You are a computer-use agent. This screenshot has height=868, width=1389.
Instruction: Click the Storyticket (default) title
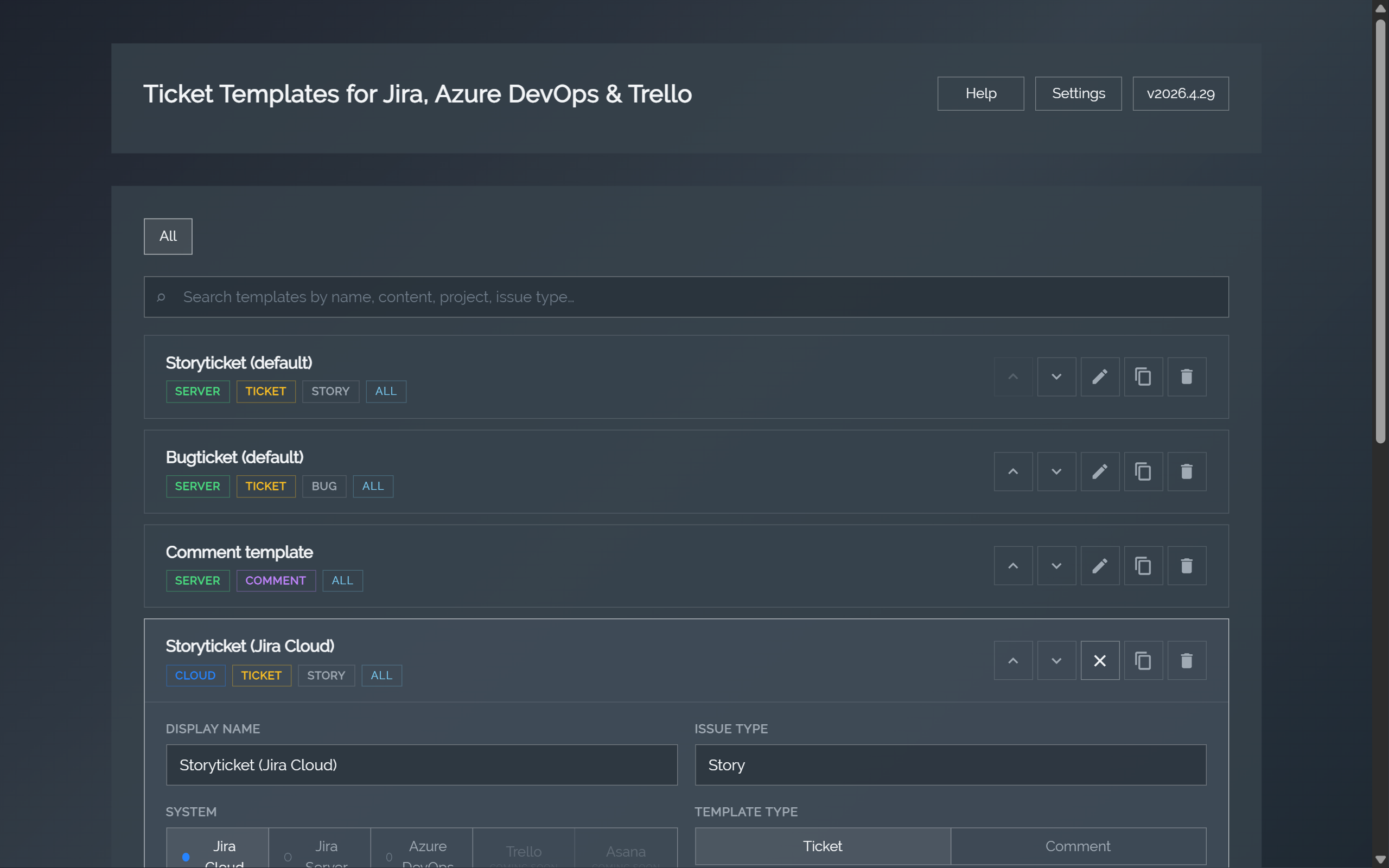pyautogui.click(x=239, y=363)
